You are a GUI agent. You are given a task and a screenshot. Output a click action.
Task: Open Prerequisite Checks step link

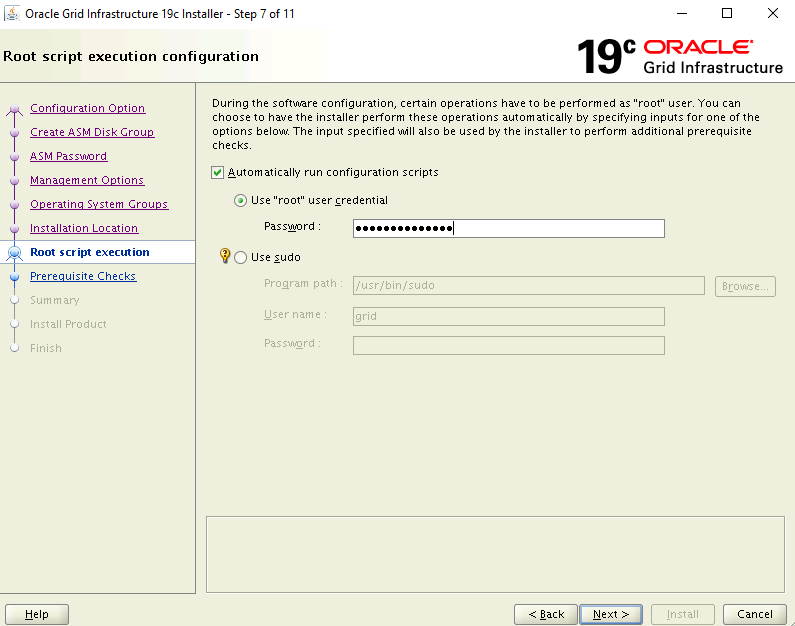(83, 276)
